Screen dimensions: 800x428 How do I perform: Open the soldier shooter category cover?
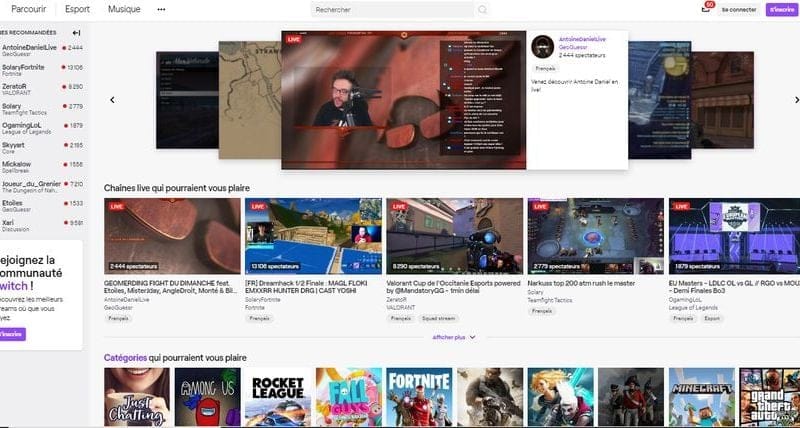point(490,397)
